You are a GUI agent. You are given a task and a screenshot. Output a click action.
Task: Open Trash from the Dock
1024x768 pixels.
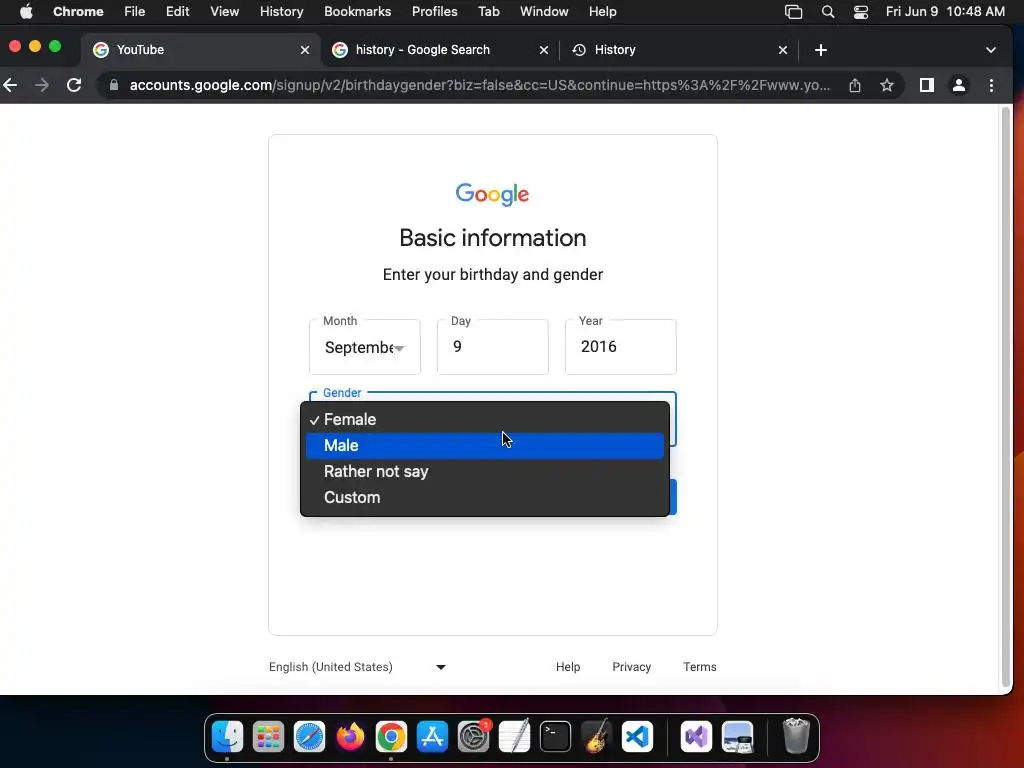coord(795,736)
